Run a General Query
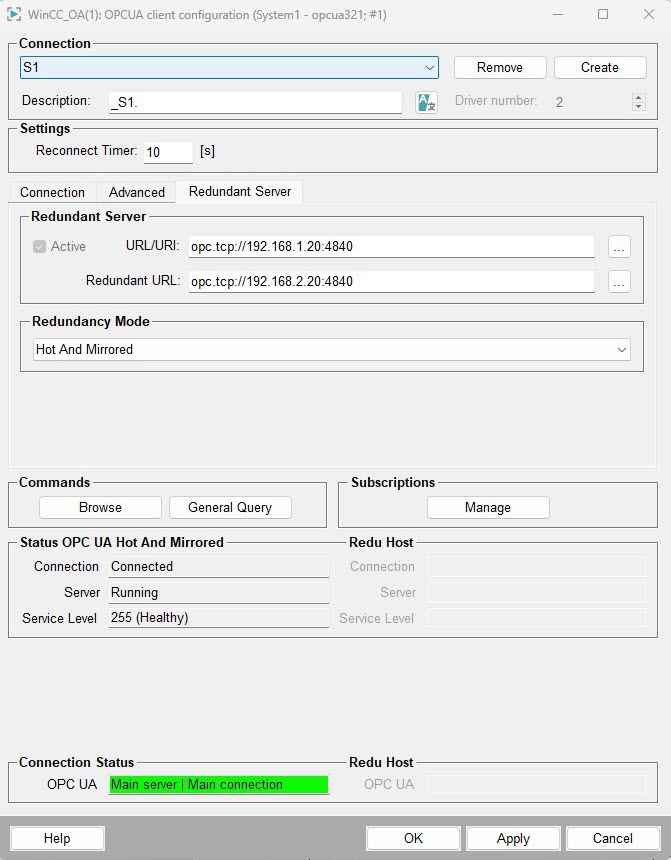Screen dimensions: 671x860 230,508
